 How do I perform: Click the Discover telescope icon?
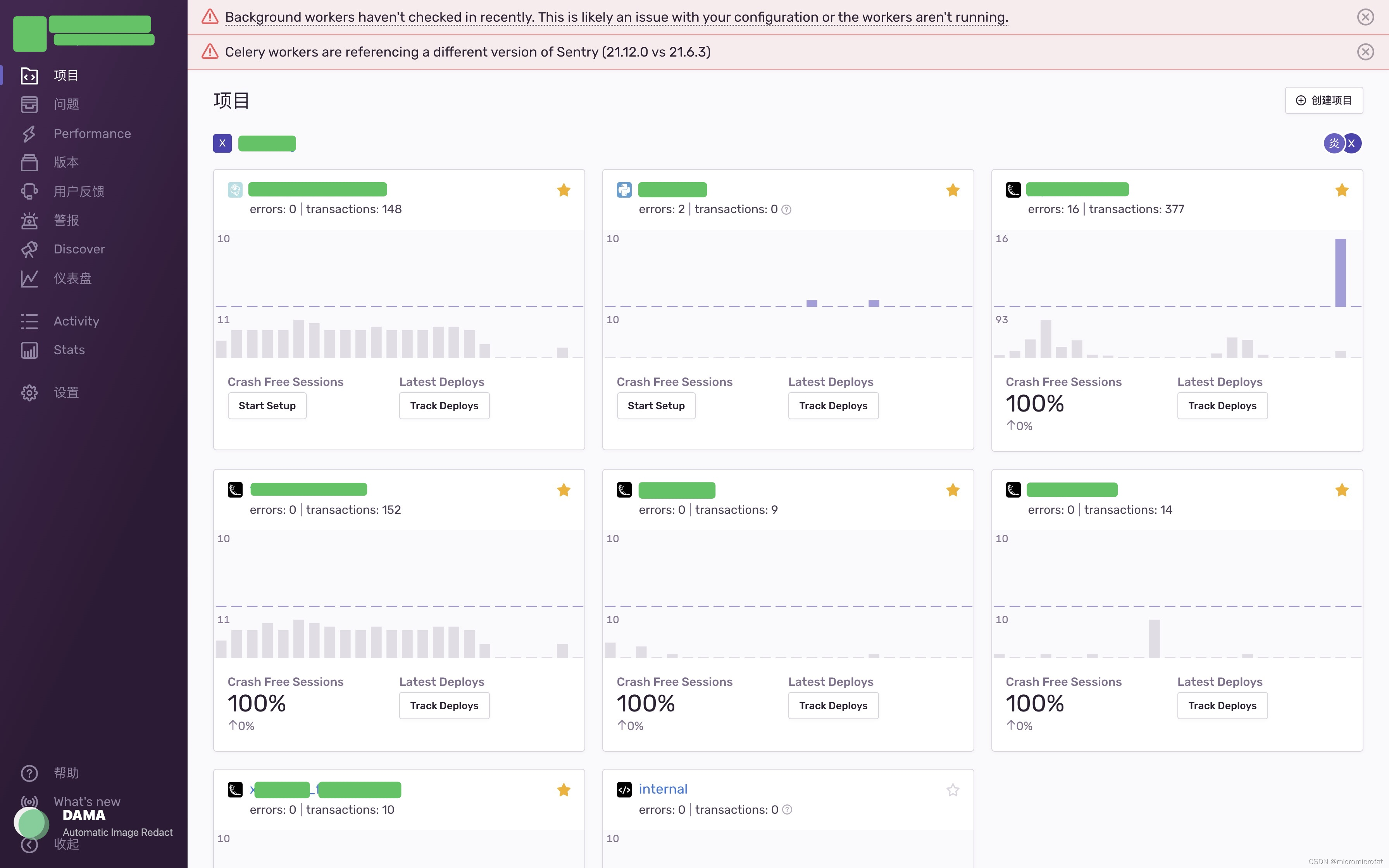click(x=29, y=249)
